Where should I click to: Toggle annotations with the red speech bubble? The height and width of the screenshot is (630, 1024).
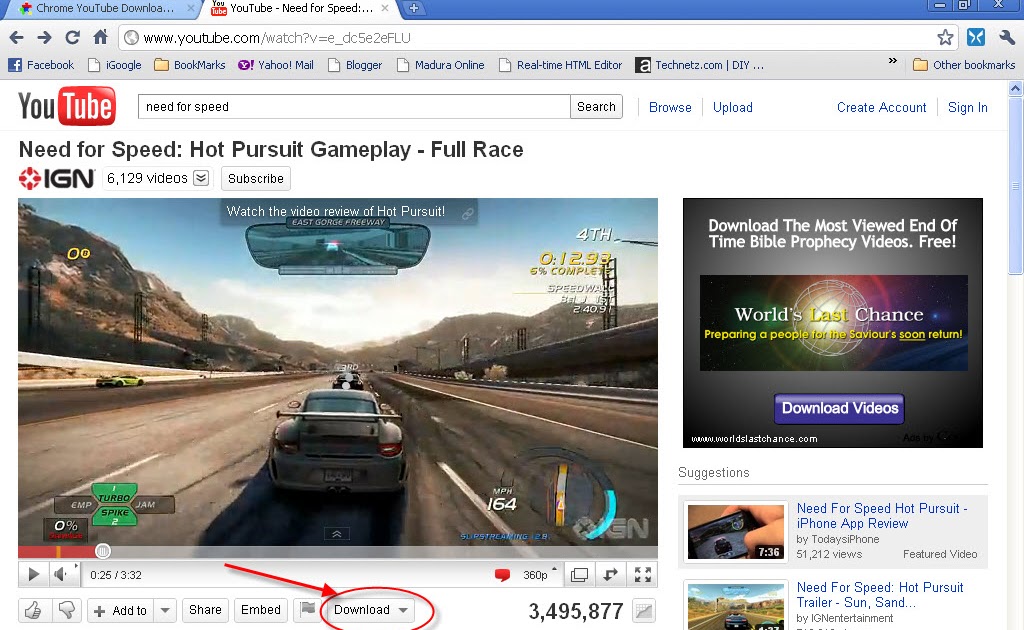502,575
